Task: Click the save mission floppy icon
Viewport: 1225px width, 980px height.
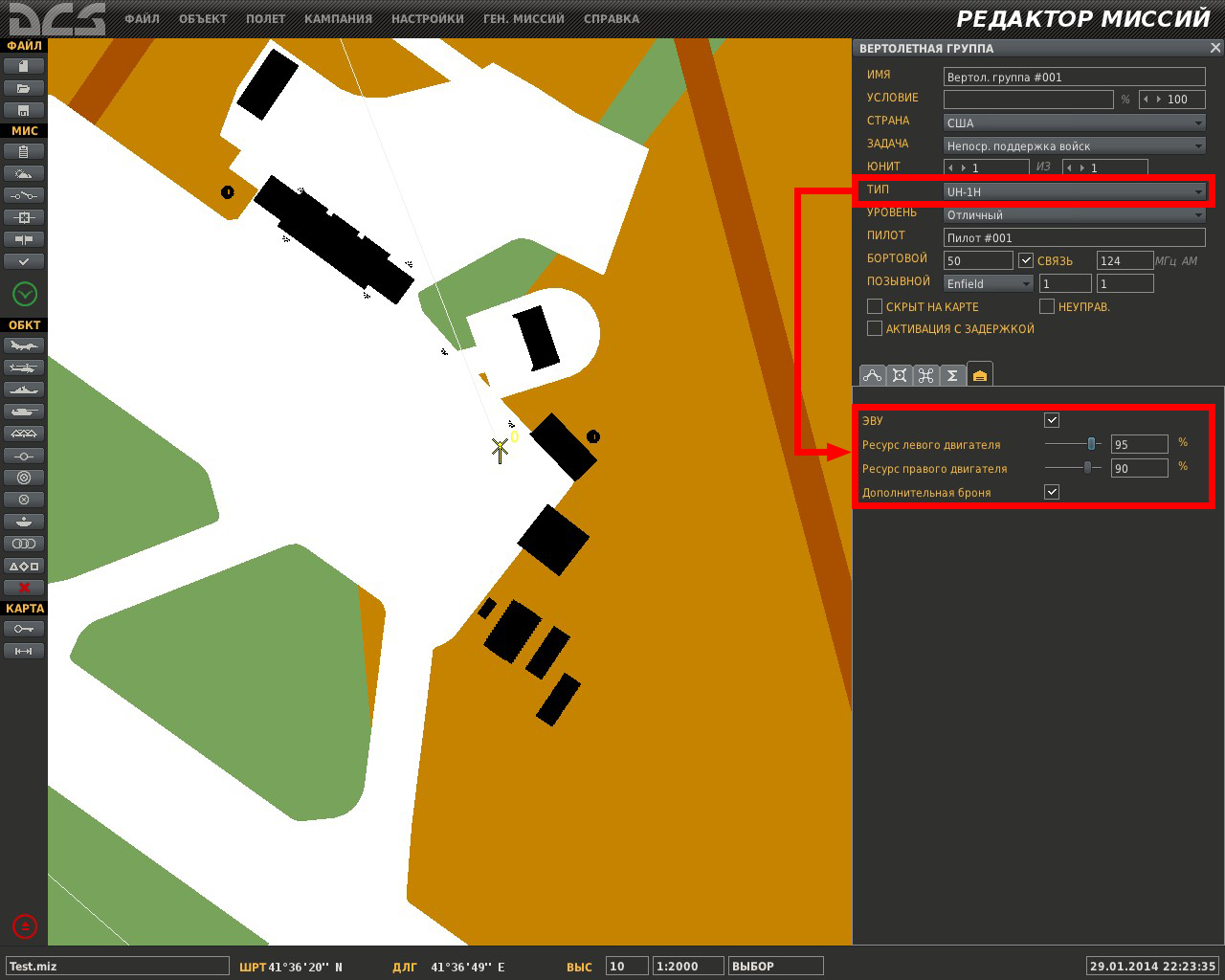Action: [x=24, y=110]
